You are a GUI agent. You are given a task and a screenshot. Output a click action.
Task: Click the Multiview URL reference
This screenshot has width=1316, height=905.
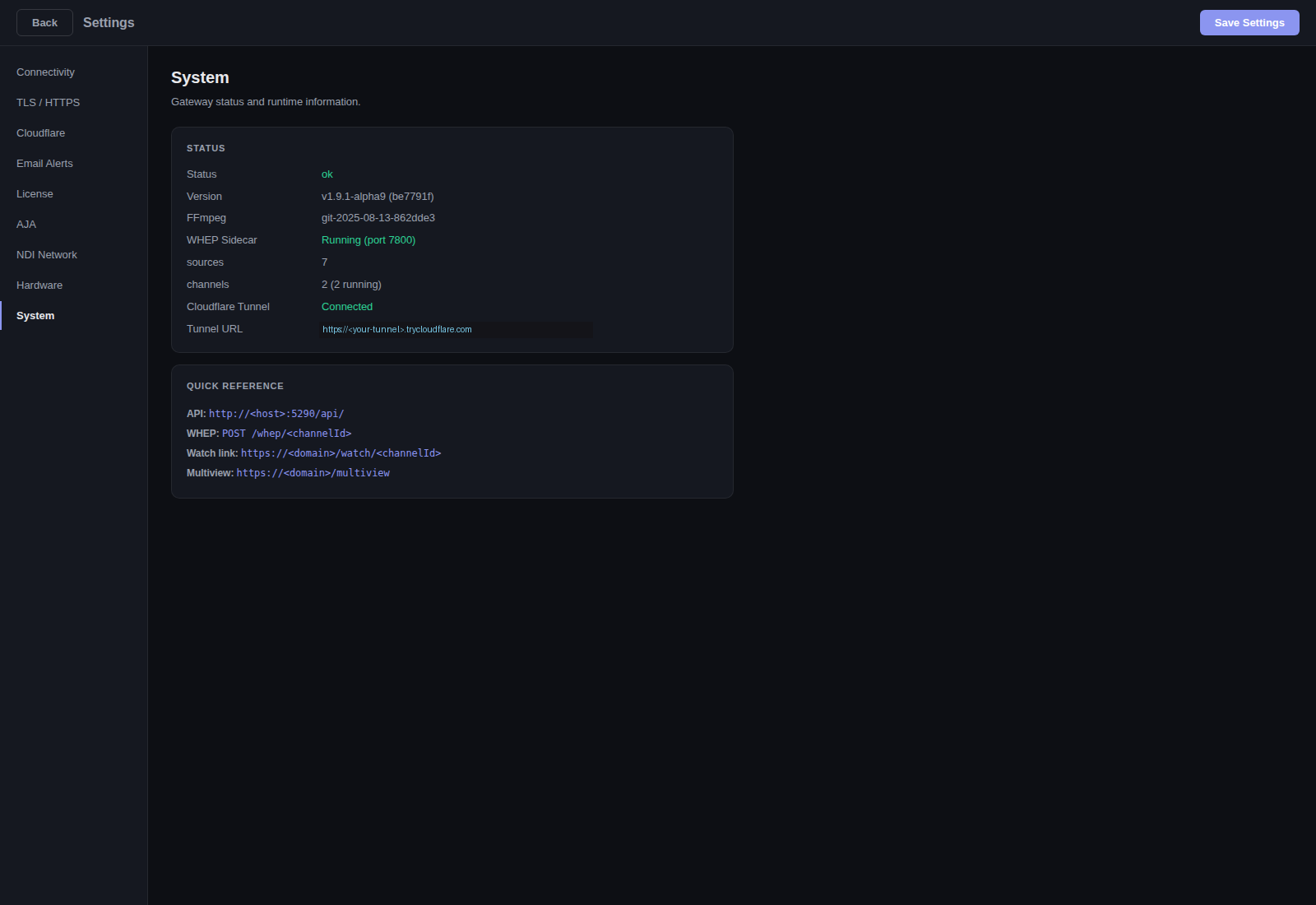pyautogui.click(x=313, y=473)
